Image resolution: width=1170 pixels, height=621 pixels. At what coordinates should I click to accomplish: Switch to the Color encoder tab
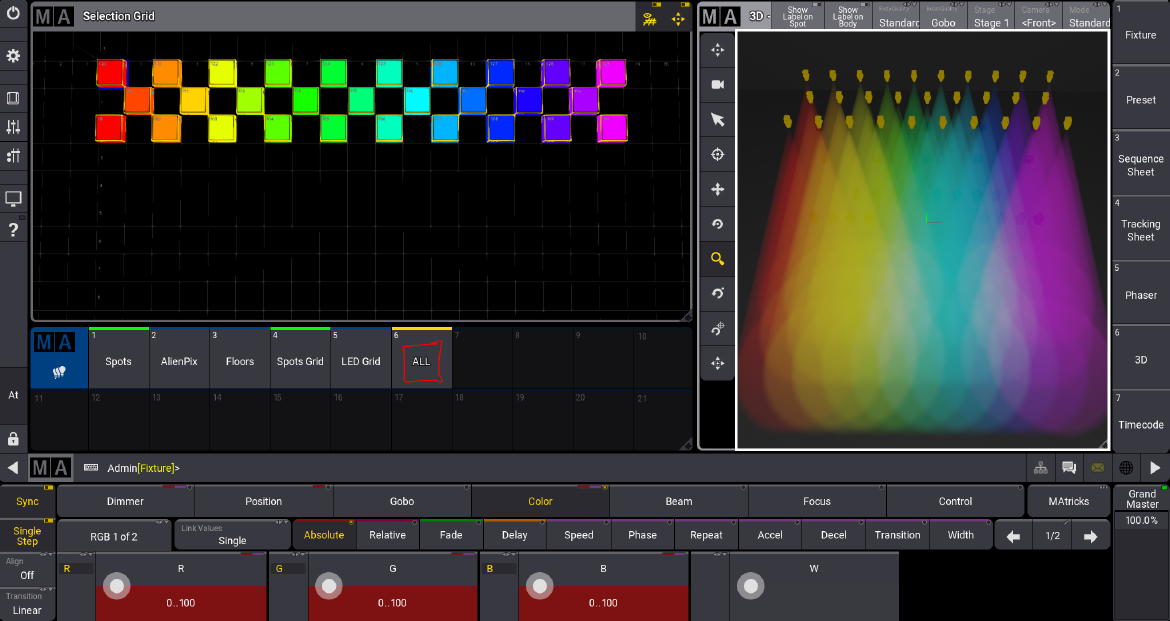tap(540, 501)
